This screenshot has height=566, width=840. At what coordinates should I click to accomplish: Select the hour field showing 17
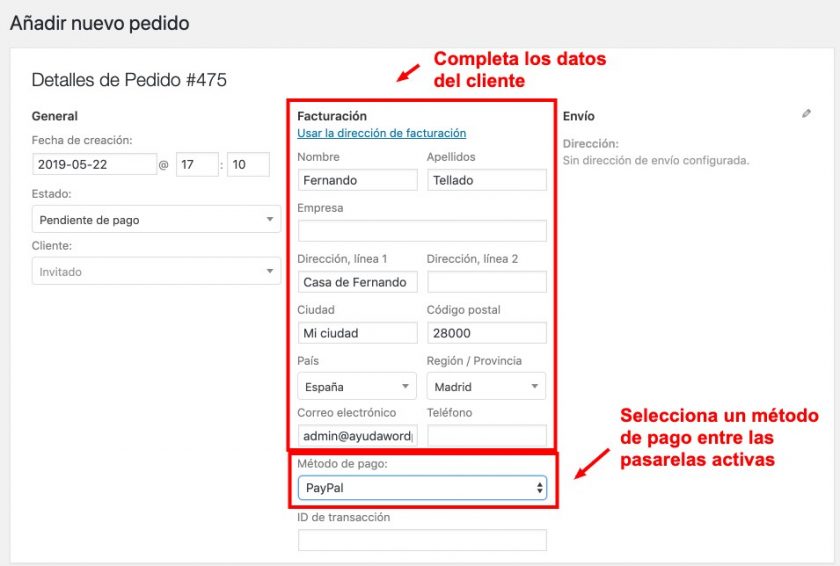(197, 164)
